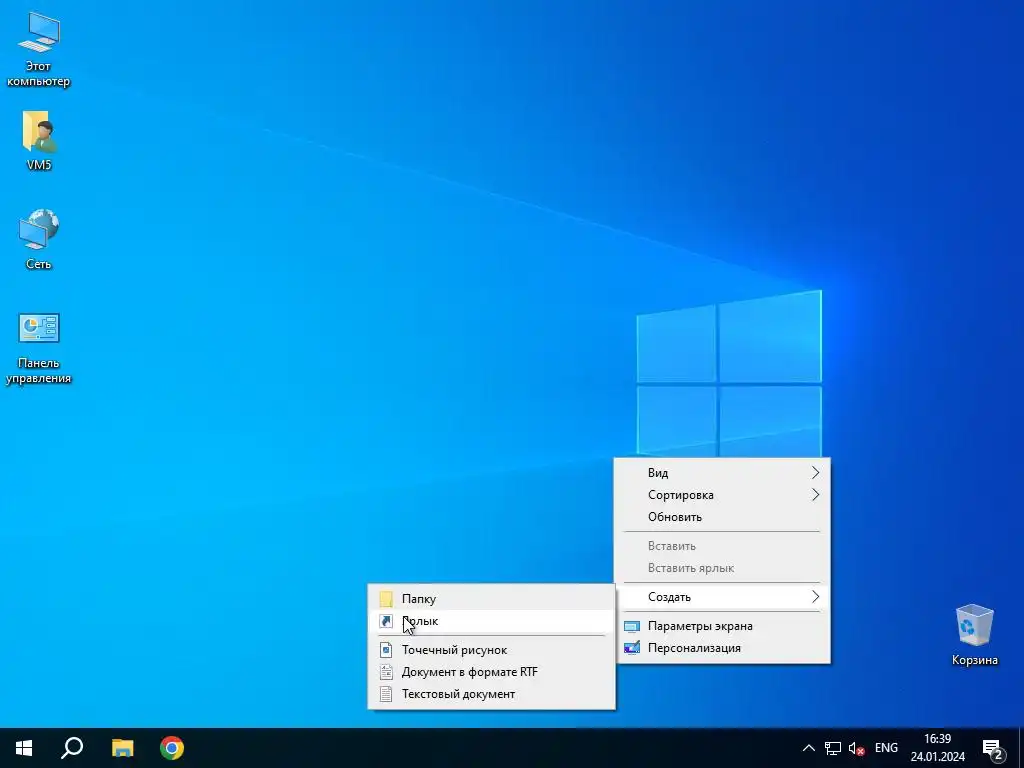The image size is (1024, 768).
Task: Open the 'Создать' submenu entry
Action: click(722, 597)
